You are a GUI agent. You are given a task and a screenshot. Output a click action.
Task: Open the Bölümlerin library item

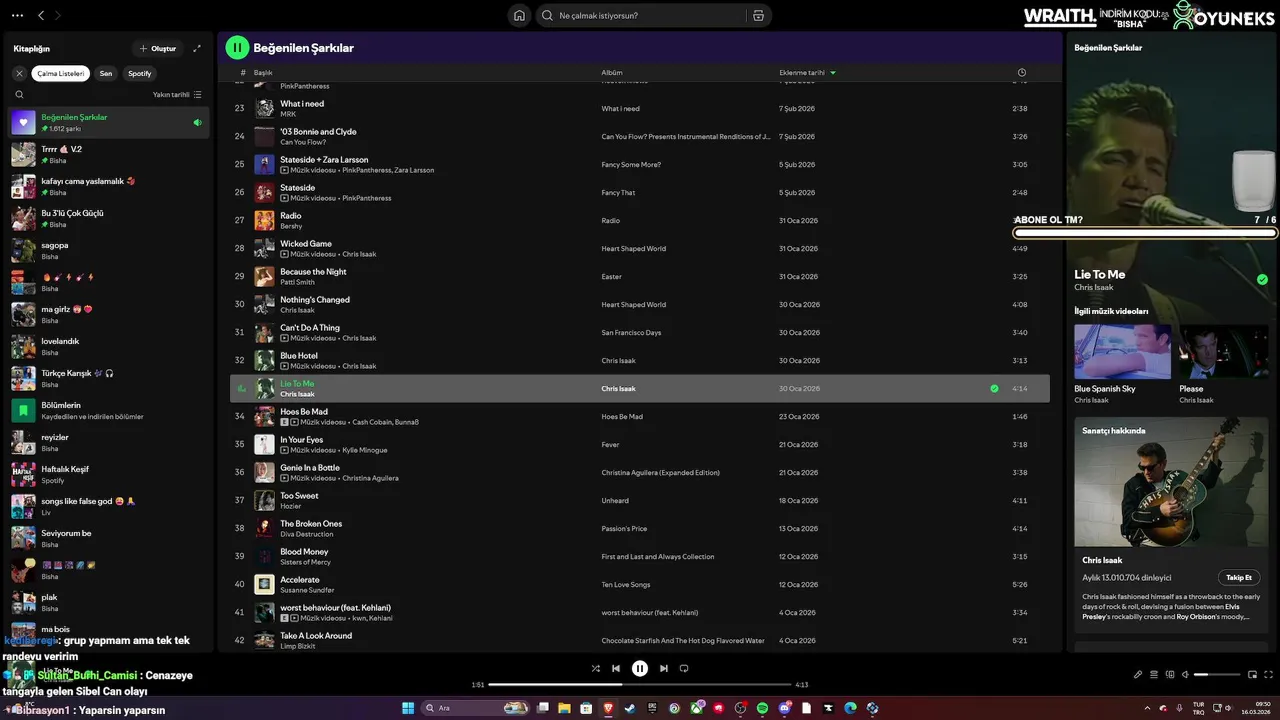click(108, 410)
